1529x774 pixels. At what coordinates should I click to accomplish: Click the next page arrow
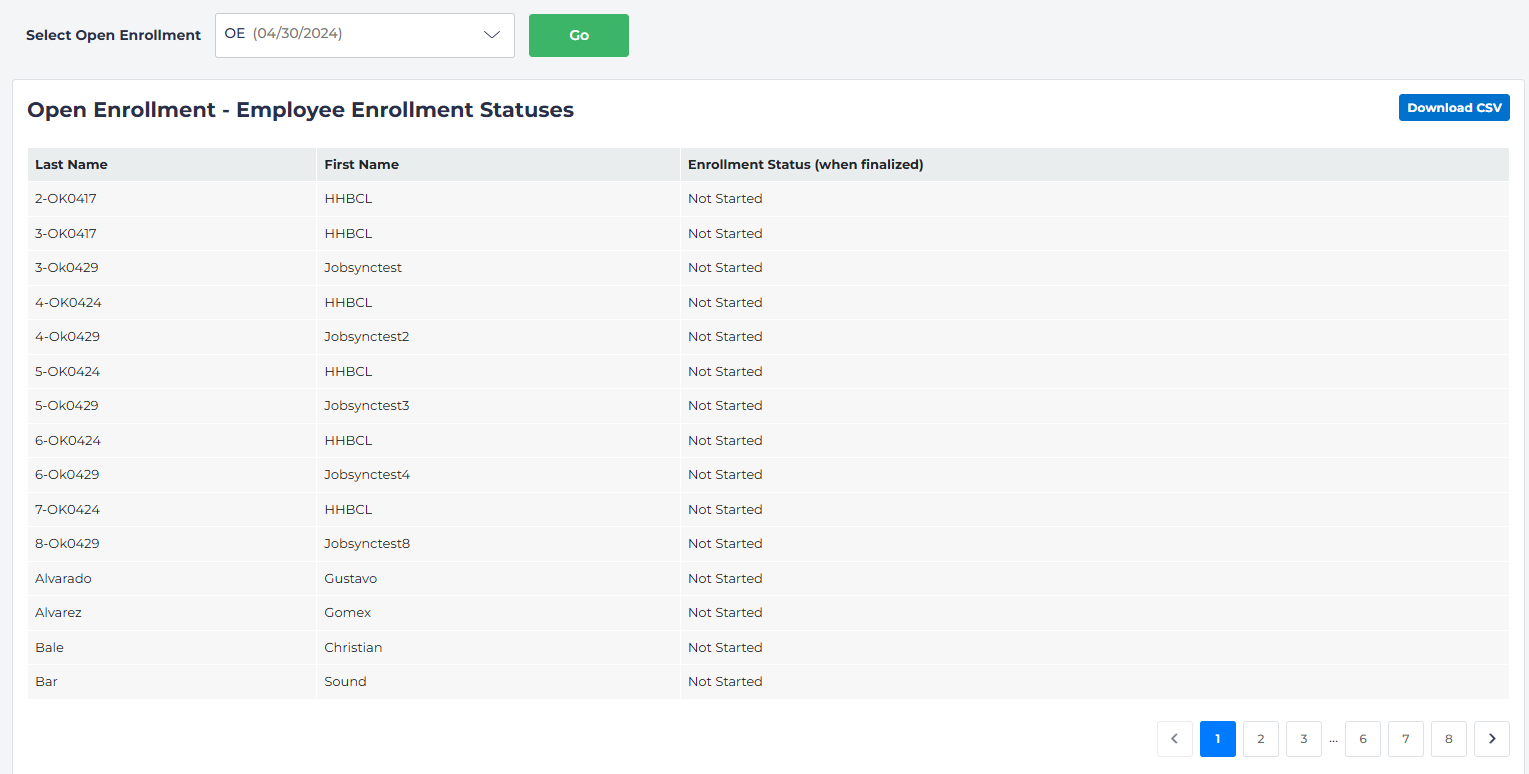pos(1492,738)
